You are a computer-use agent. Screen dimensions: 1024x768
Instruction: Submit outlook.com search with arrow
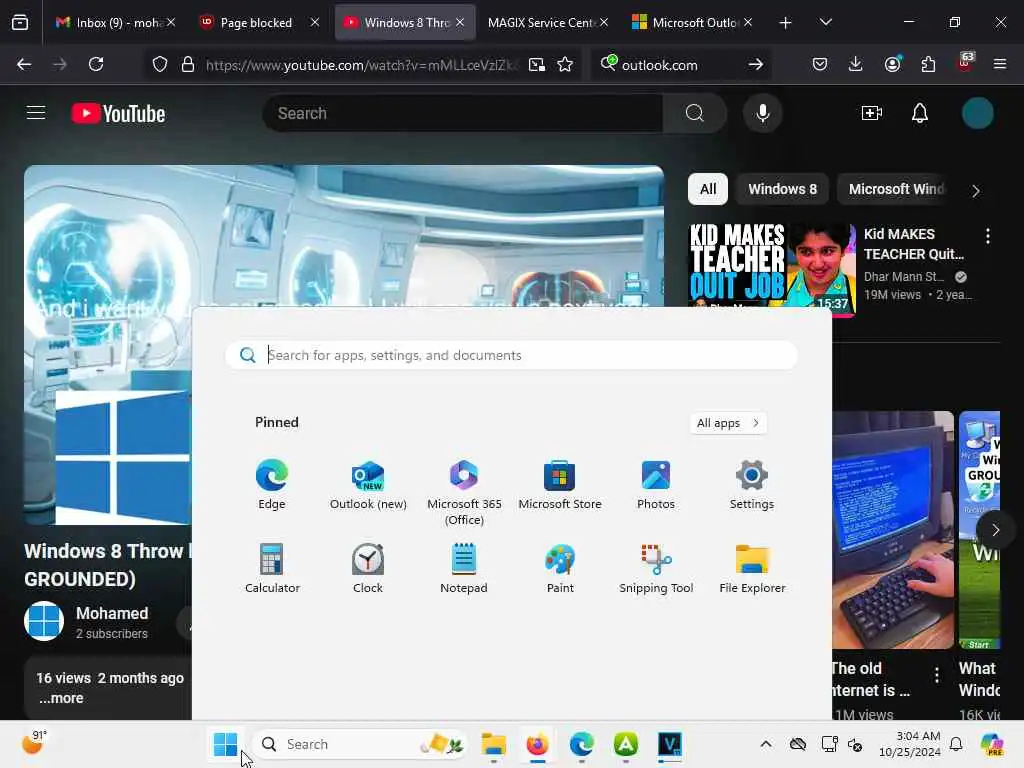coord(756,64)
